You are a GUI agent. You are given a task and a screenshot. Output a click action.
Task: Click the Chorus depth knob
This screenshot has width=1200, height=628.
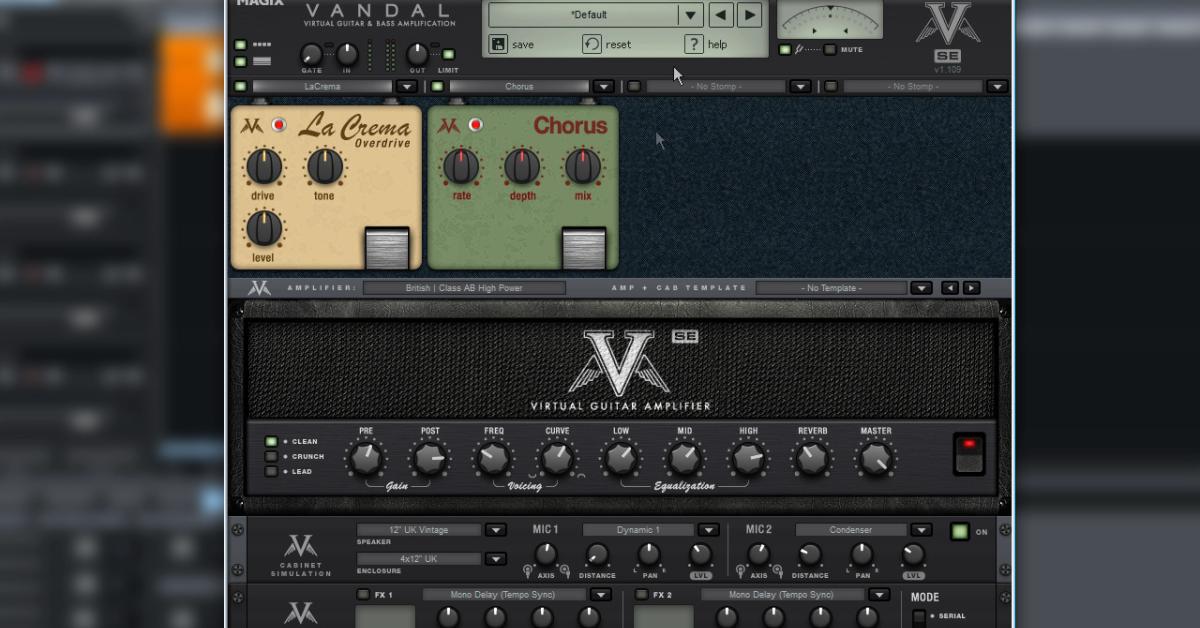click(522, 166)
